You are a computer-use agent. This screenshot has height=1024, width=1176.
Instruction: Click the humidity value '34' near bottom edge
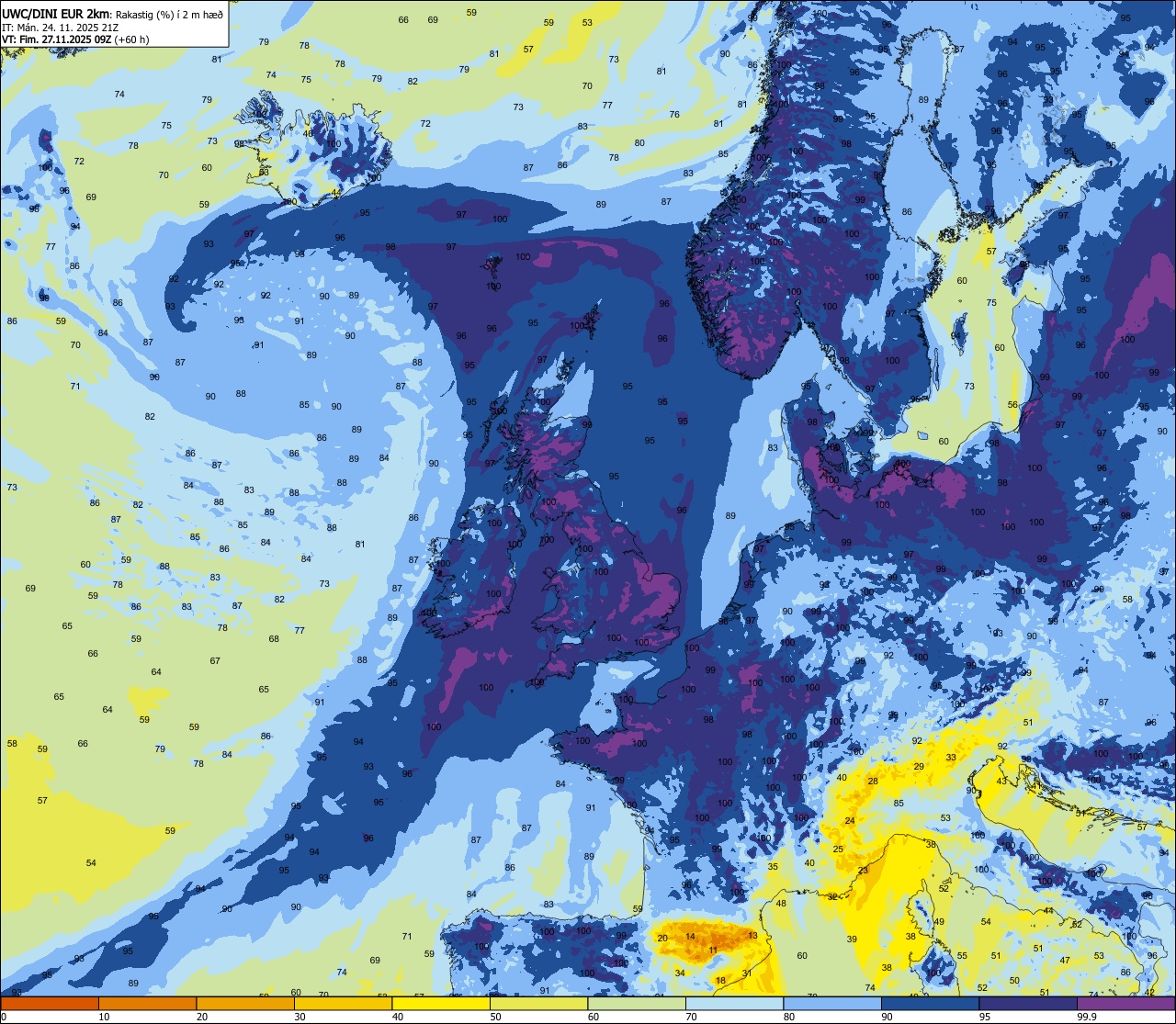tap(680, 973)
